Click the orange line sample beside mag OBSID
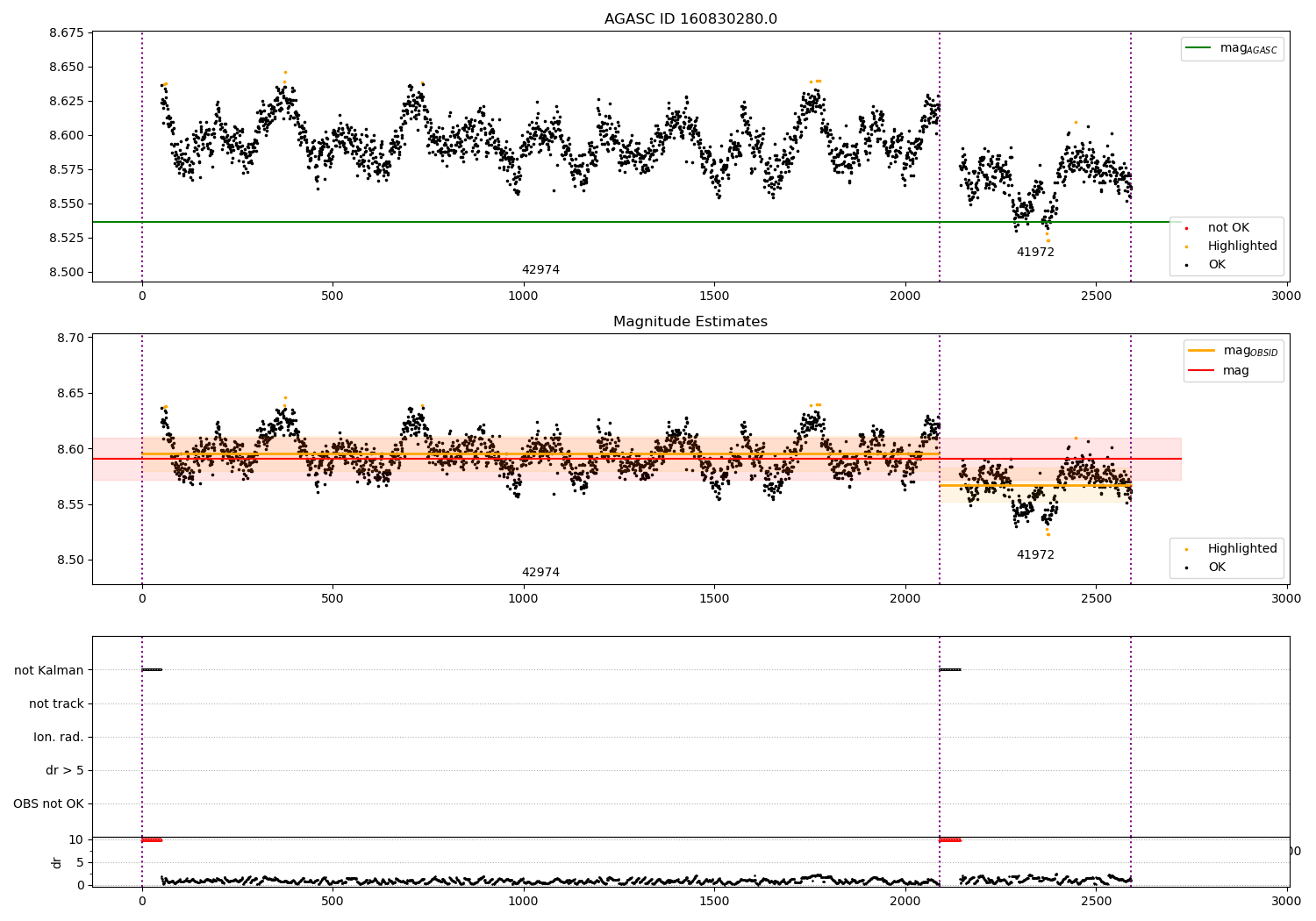 [x=1202, y=351]
